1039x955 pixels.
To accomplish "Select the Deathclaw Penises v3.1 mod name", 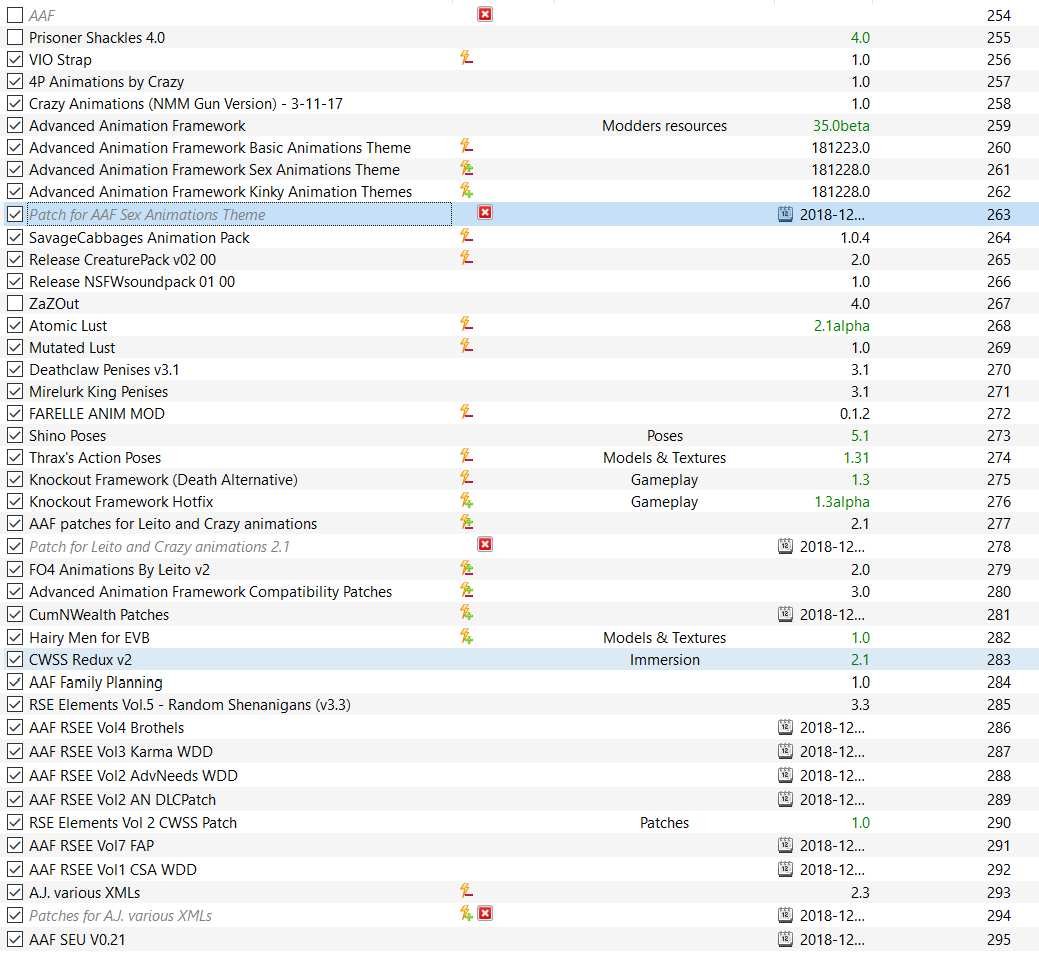I will point(104,370).
